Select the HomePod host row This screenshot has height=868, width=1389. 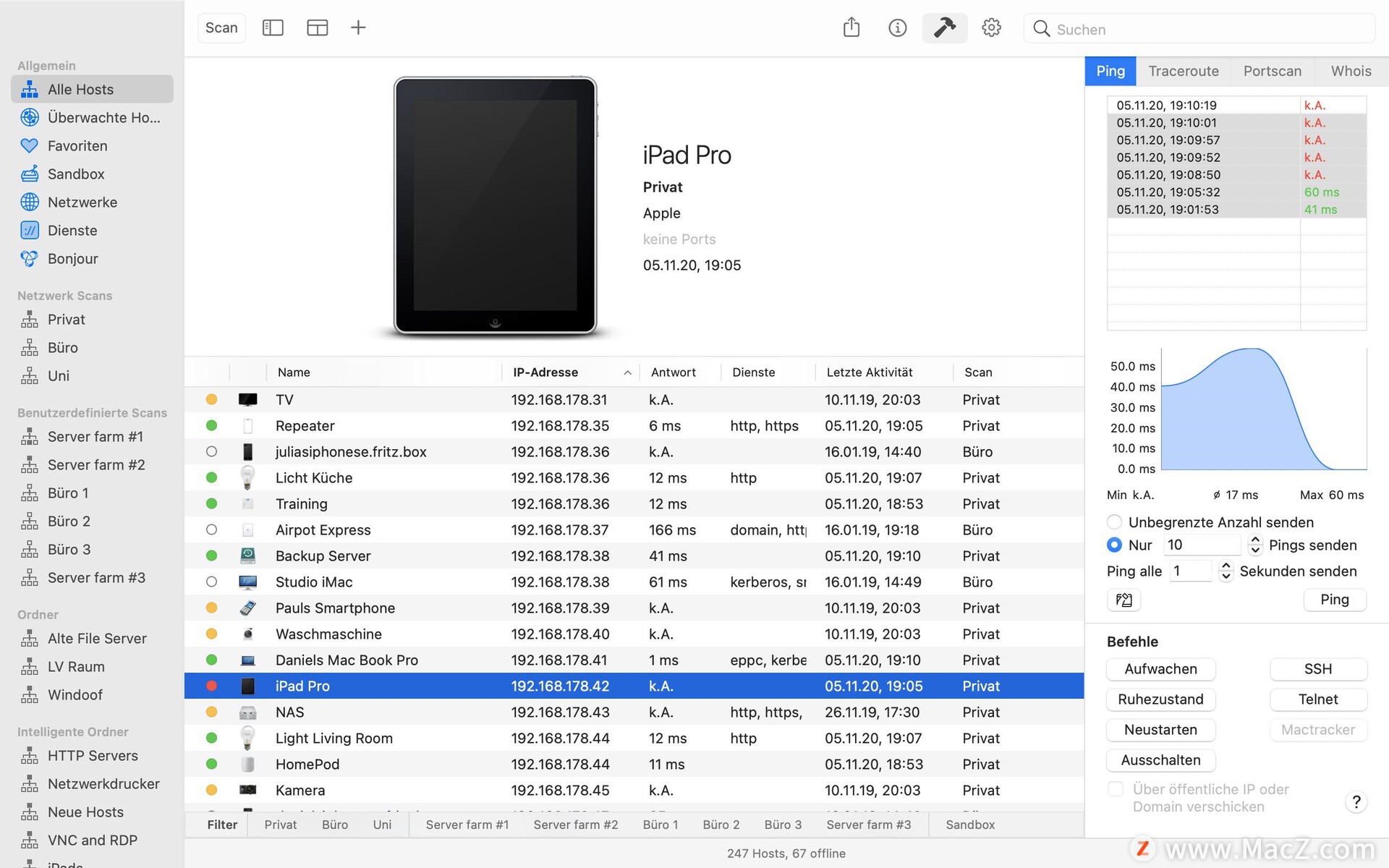click(634, 764)
